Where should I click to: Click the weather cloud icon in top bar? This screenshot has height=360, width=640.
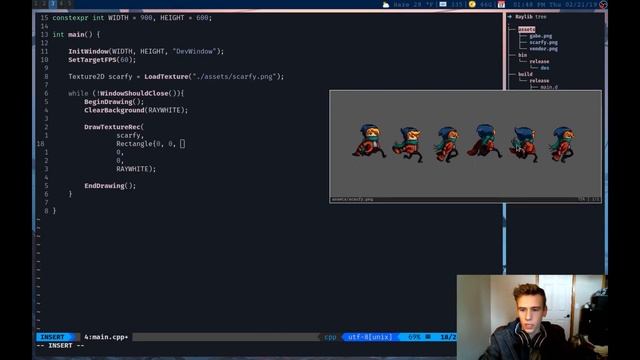(386, 4)
